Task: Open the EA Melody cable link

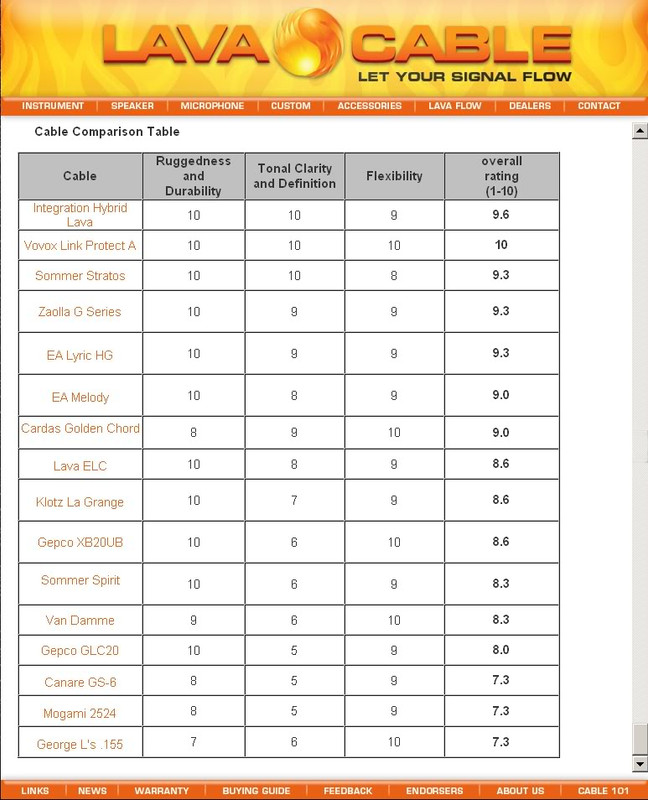Action: [80, 397]
